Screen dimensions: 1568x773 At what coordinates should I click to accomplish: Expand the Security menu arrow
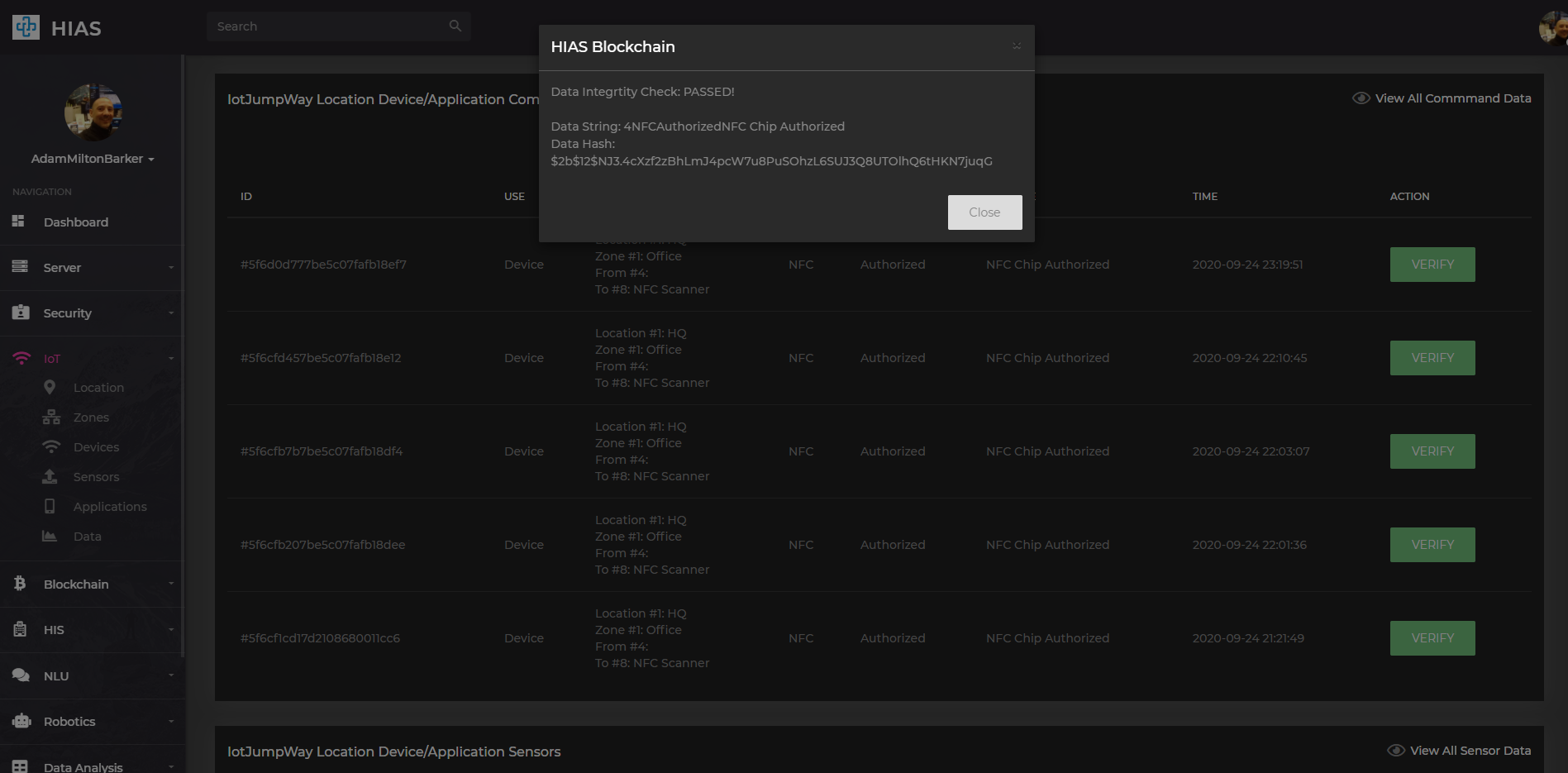171,313
